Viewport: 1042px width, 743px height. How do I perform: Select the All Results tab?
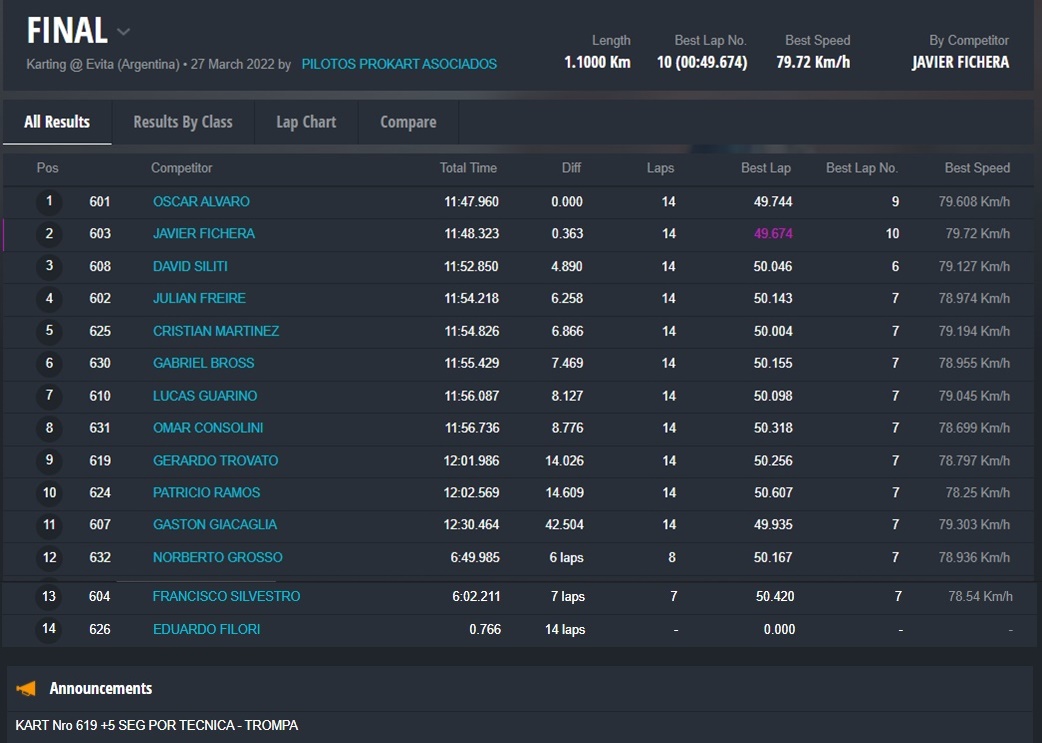[x=57, y=122]
